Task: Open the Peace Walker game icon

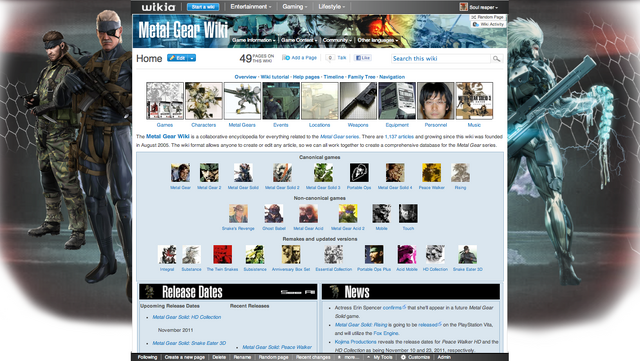Action: [x=431, y=173]
